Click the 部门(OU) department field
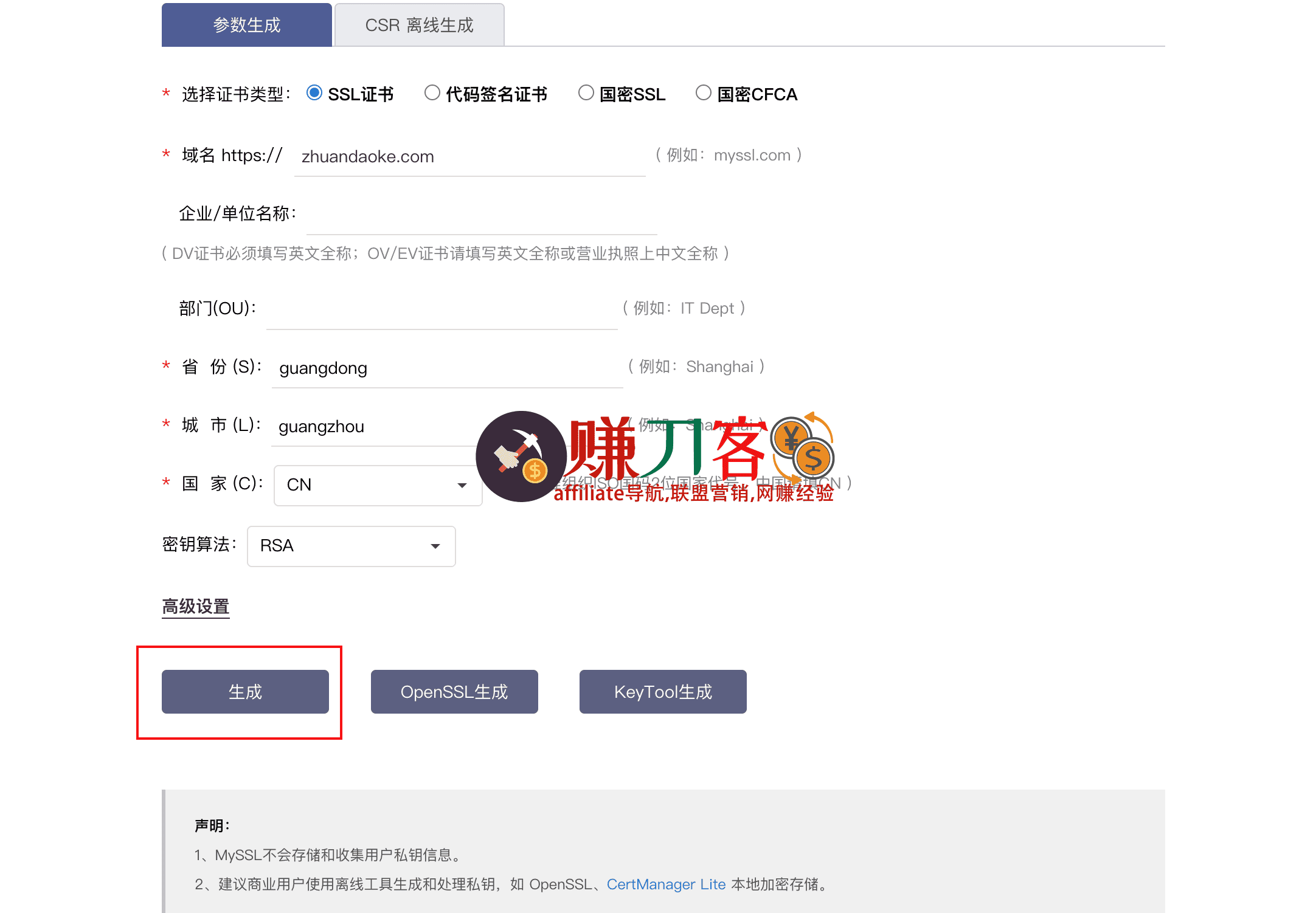Image resolution: width=1316 pixels, height=913 pixels. (441, 313)
